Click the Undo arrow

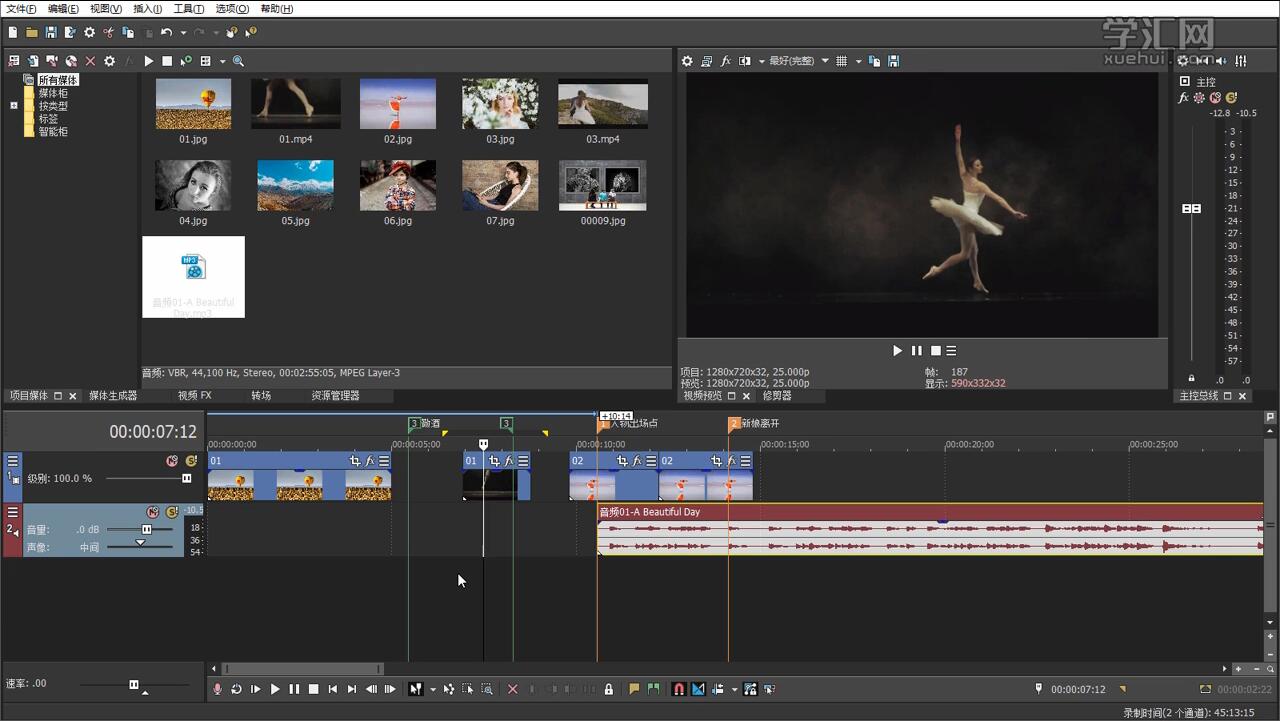pos(166,33)
